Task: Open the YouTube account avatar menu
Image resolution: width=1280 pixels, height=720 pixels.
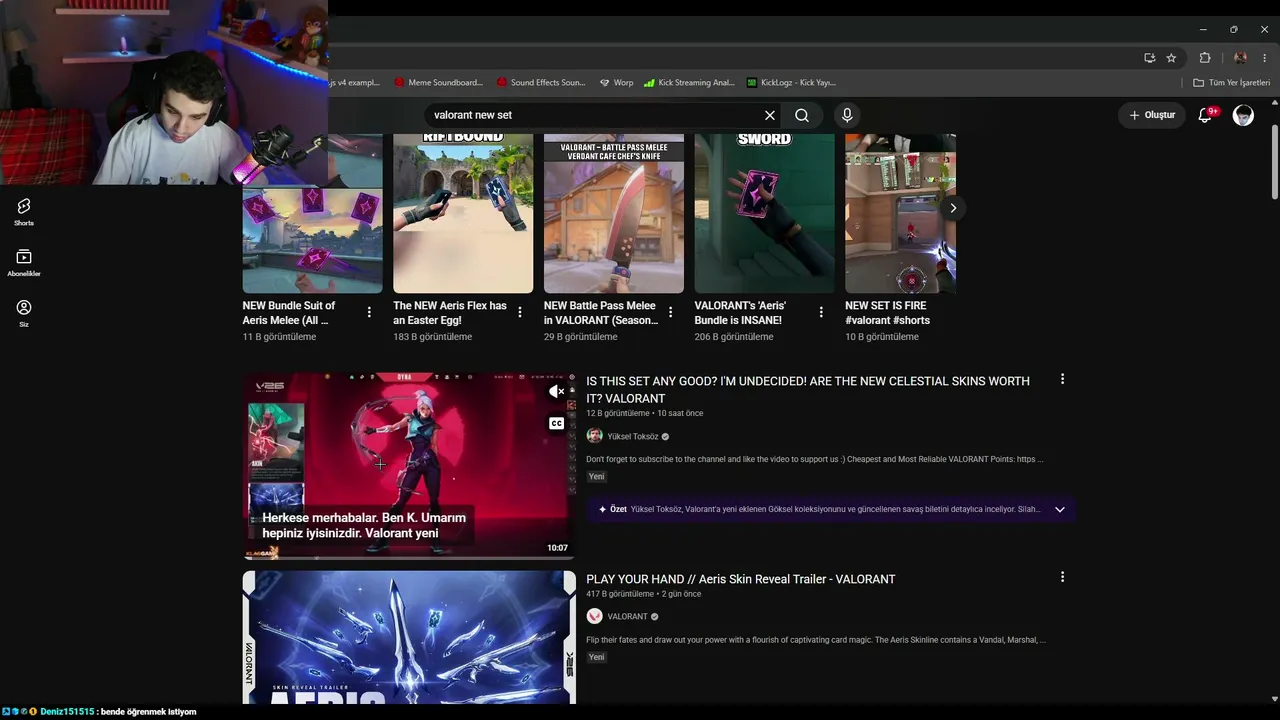Action: 1243,115
